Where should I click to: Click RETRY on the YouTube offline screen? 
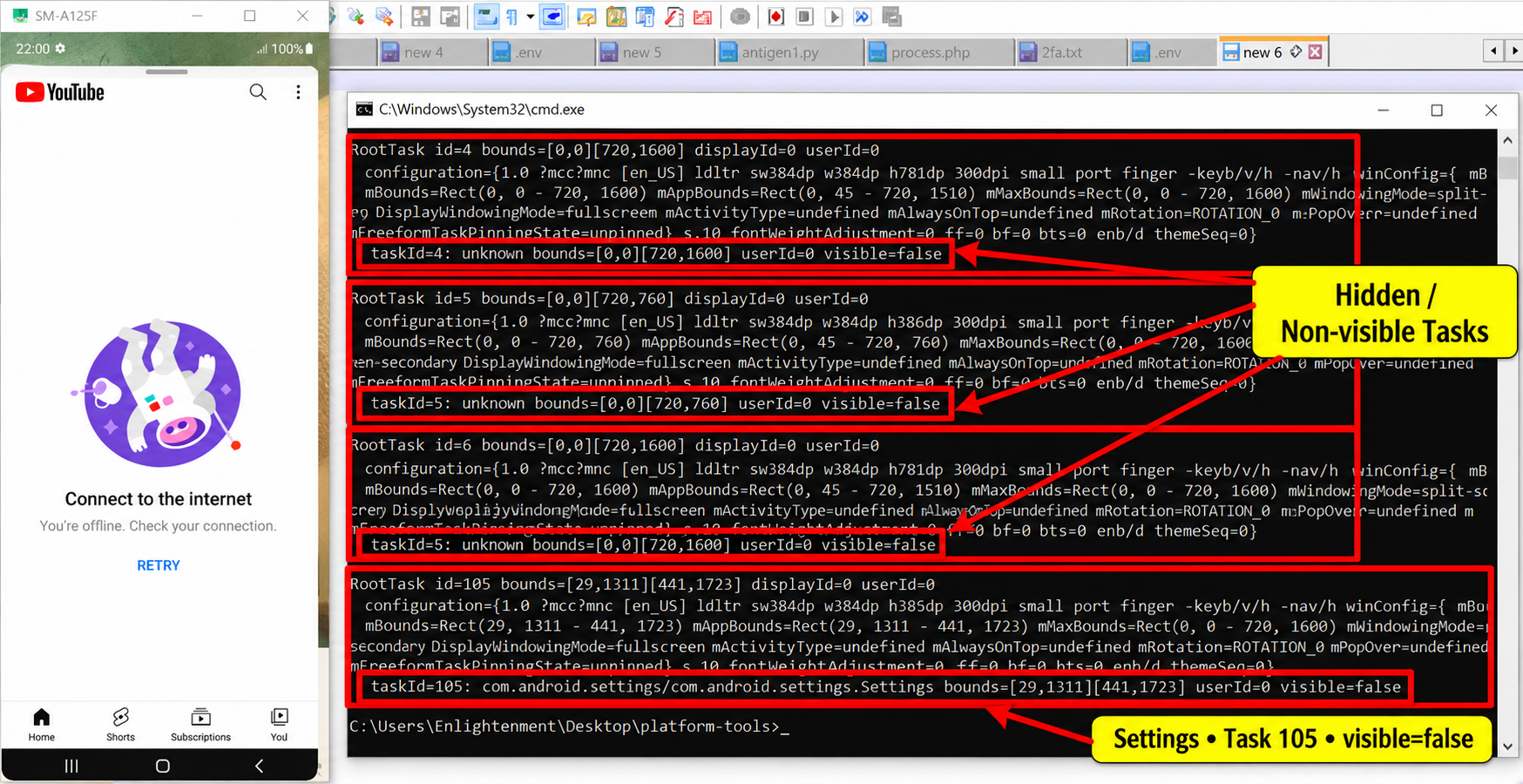(159, 565)
